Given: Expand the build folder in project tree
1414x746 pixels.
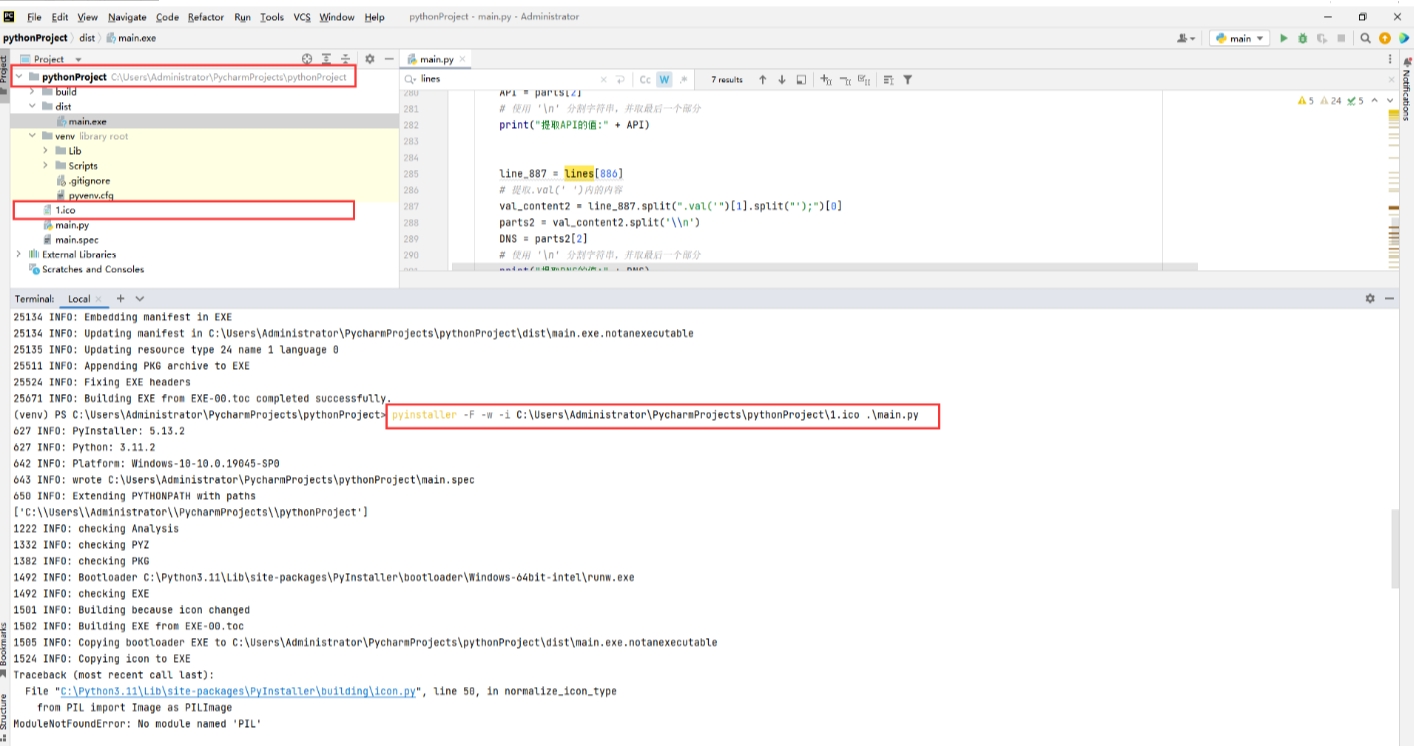Looking at the screenshot, I should tap(33, 91).
